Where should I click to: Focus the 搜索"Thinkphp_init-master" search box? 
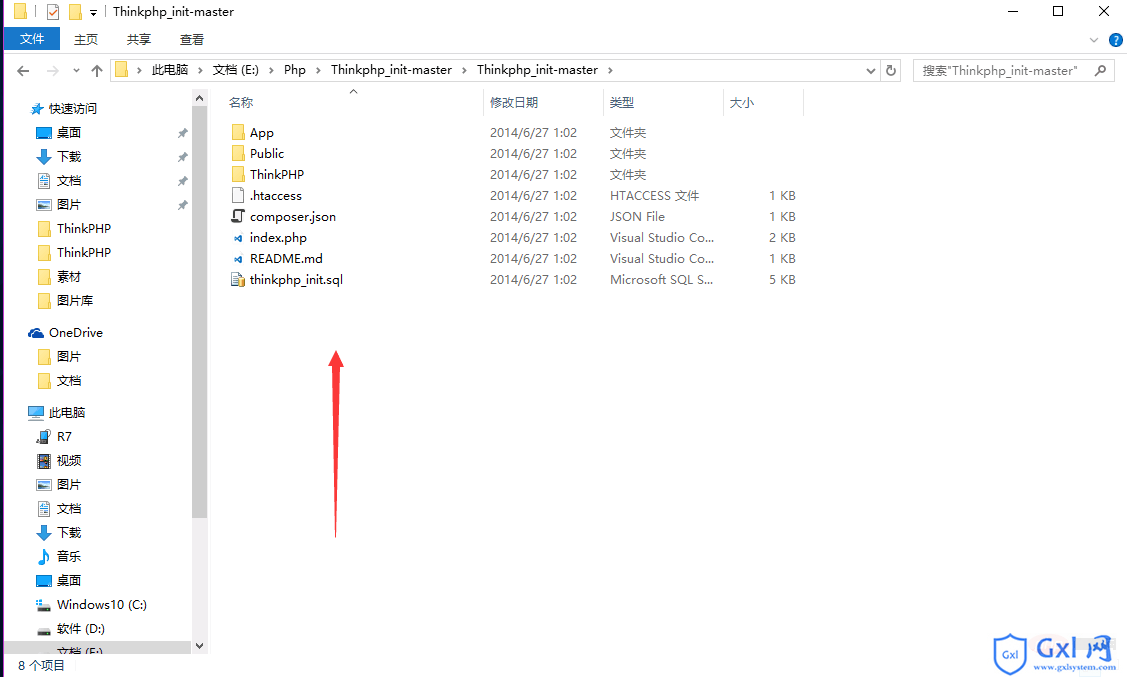1013,70
